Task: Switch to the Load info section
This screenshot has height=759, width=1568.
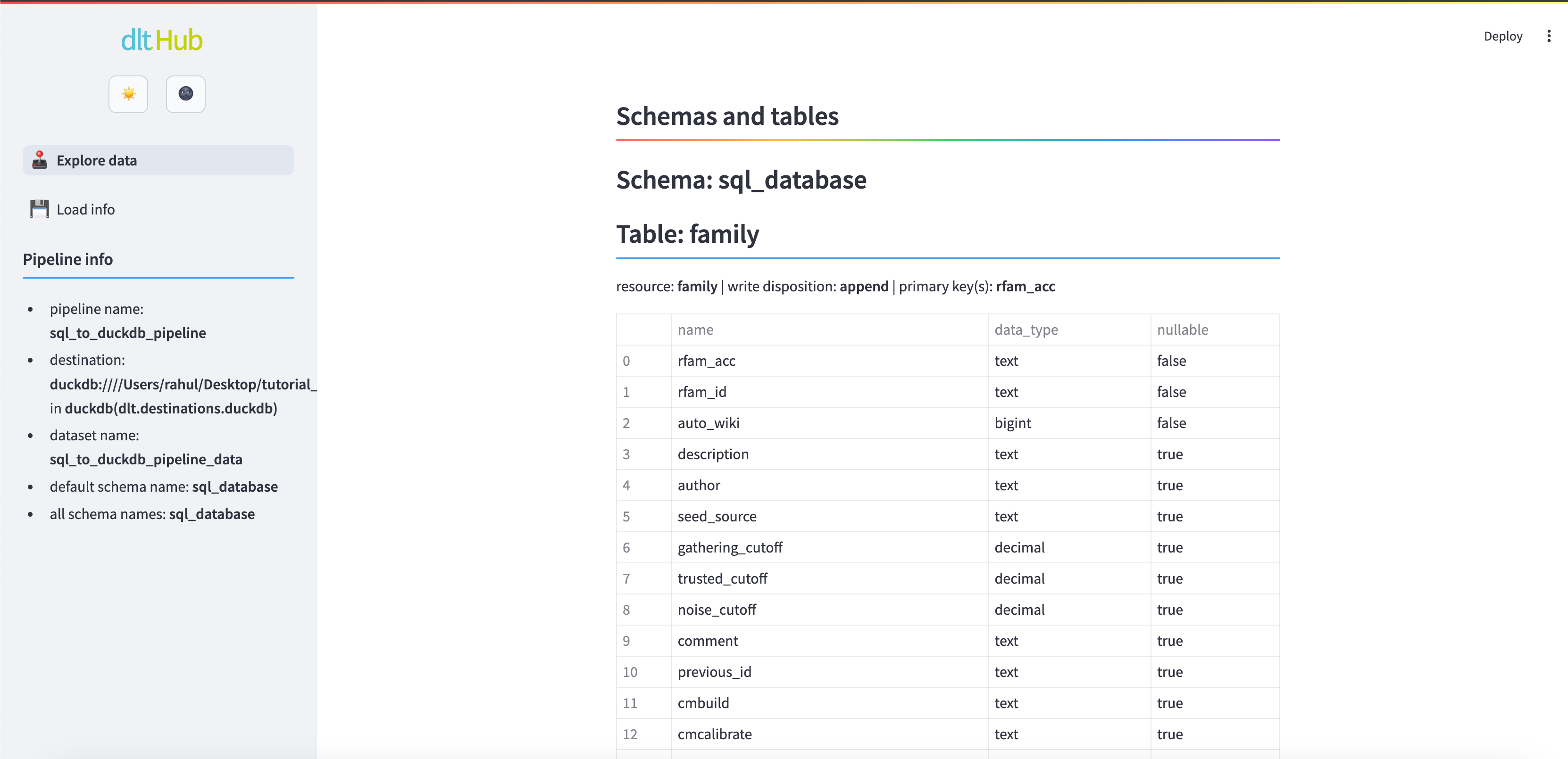Action: 85,208
